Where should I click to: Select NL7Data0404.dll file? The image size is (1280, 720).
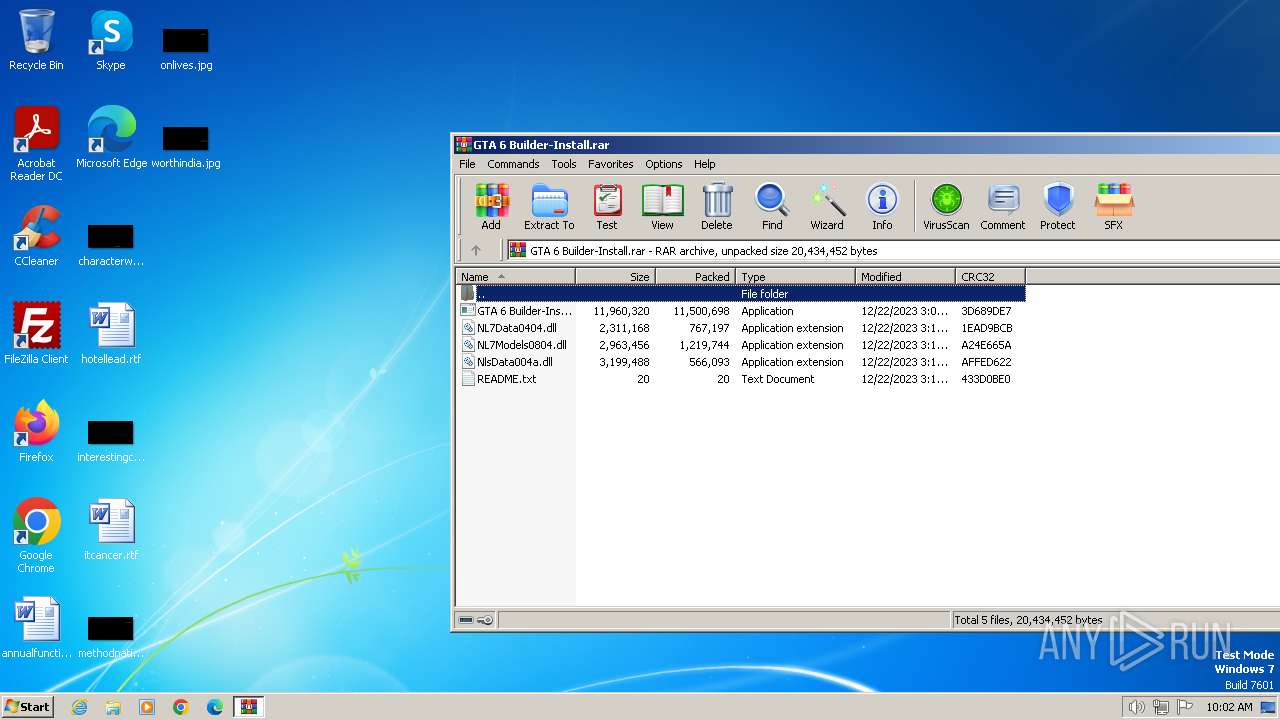click(741, 328)
